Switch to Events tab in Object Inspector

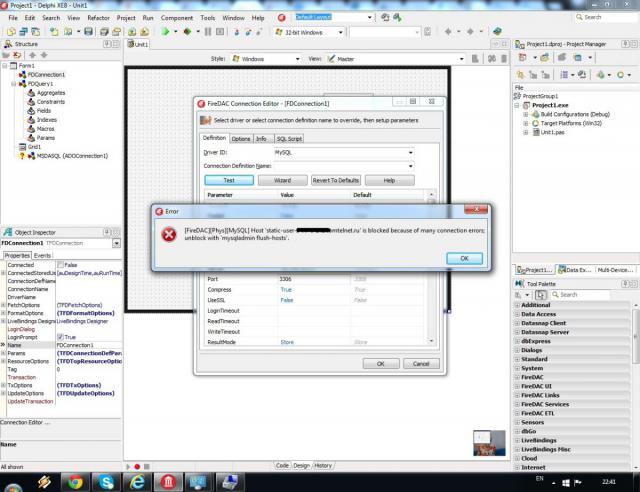pos(42,256)
